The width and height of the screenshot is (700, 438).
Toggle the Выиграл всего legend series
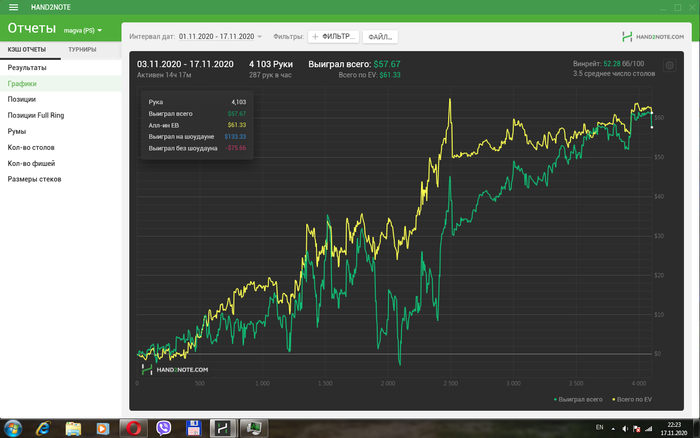[578, 400]
